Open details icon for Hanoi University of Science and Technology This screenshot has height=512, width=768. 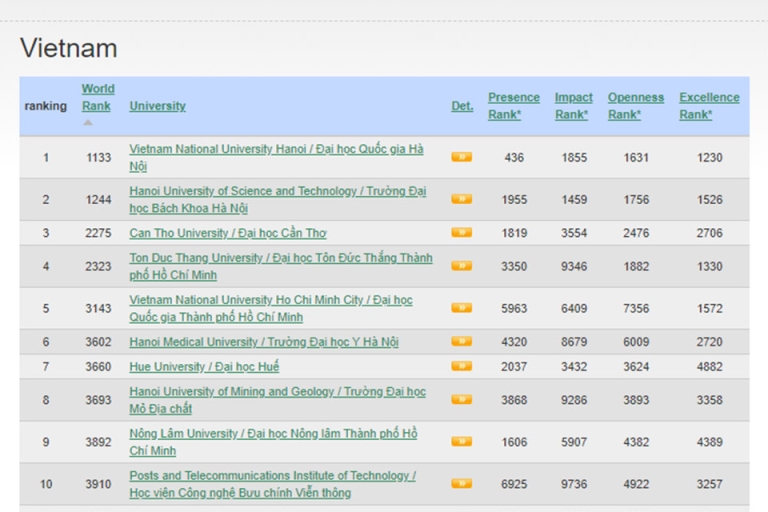click(x=461, y=199)
